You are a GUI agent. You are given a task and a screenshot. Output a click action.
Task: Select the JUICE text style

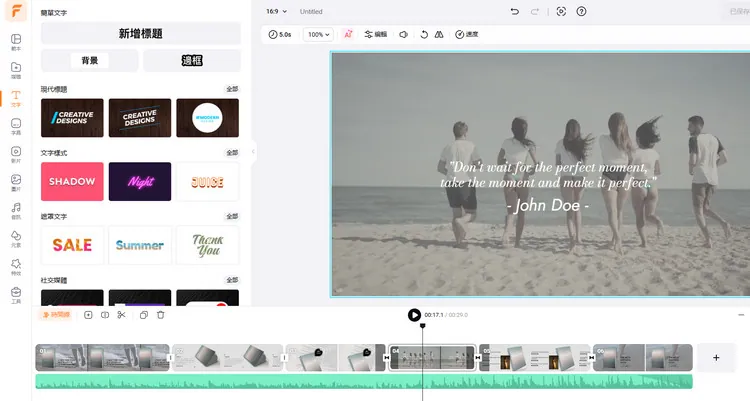[208, 181]
